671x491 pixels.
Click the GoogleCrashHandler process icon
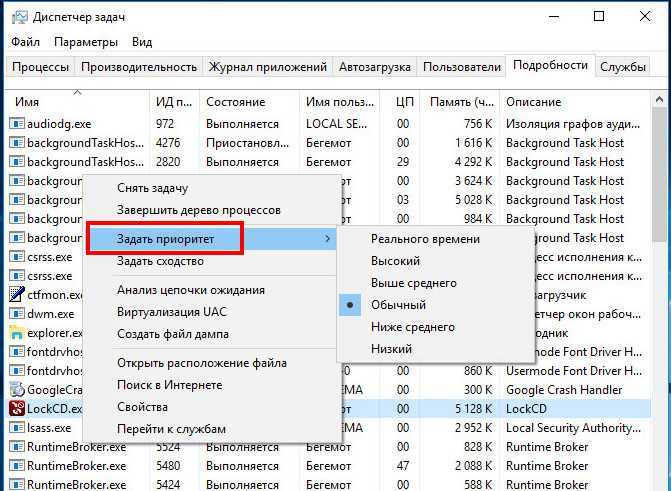click(x=16, y=390)
